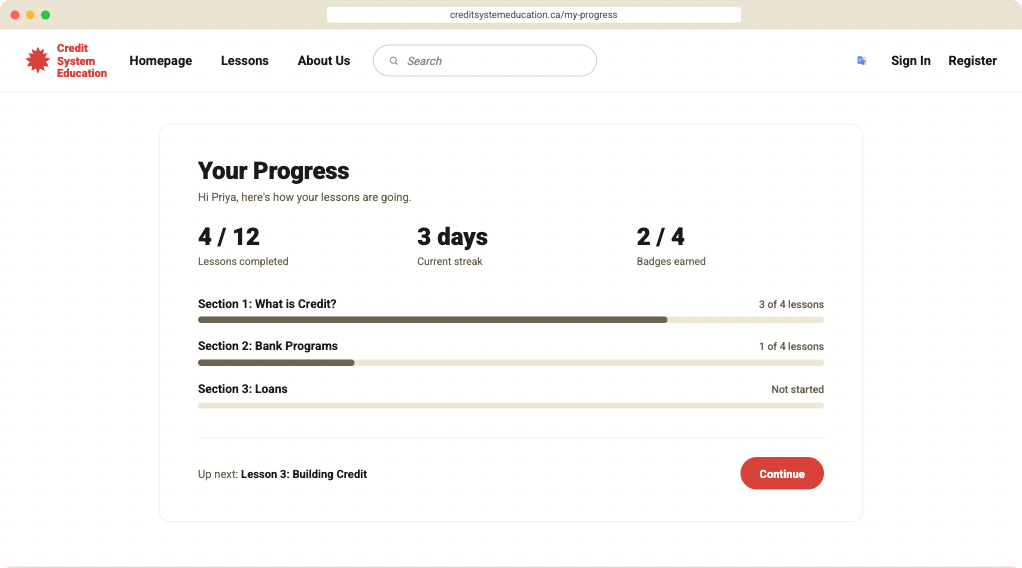The height and width of the screenshot is (568, 1022).
Task: Click the 'Lessons completed' caption
Action: pyautogui.click(x=243, y=262)
